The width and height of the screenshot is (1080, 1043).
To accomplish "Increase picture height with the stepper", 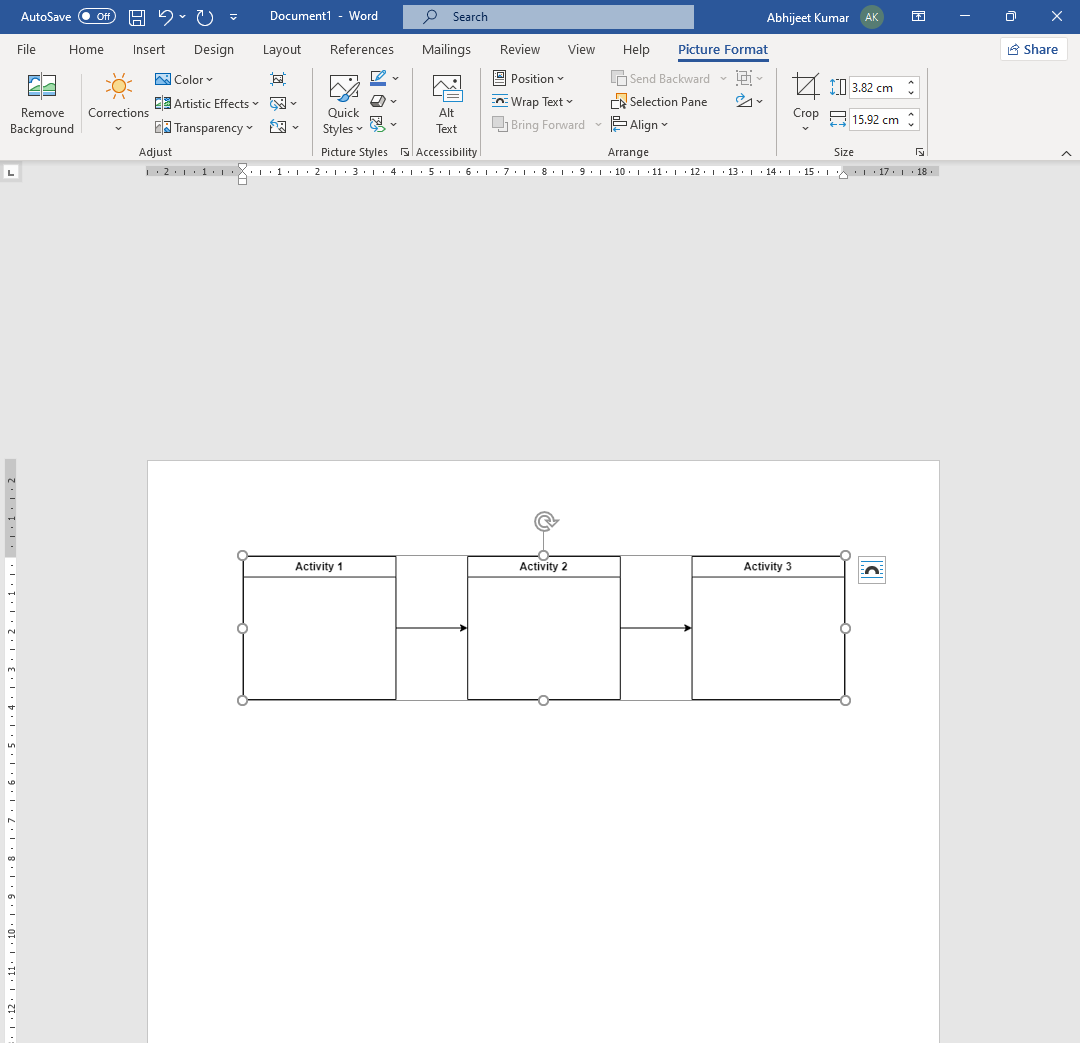I will pyautogui.click(x=910, y=82).
